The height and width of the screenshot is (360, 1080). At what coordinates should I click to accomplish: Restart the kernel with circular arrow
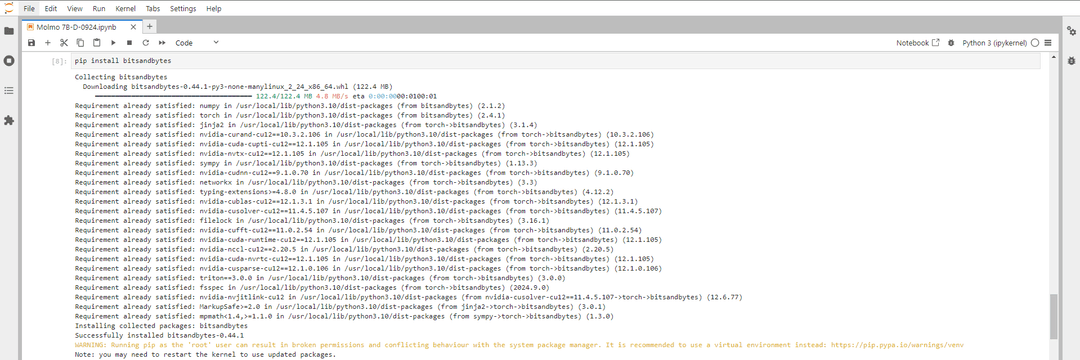[145, 43]
